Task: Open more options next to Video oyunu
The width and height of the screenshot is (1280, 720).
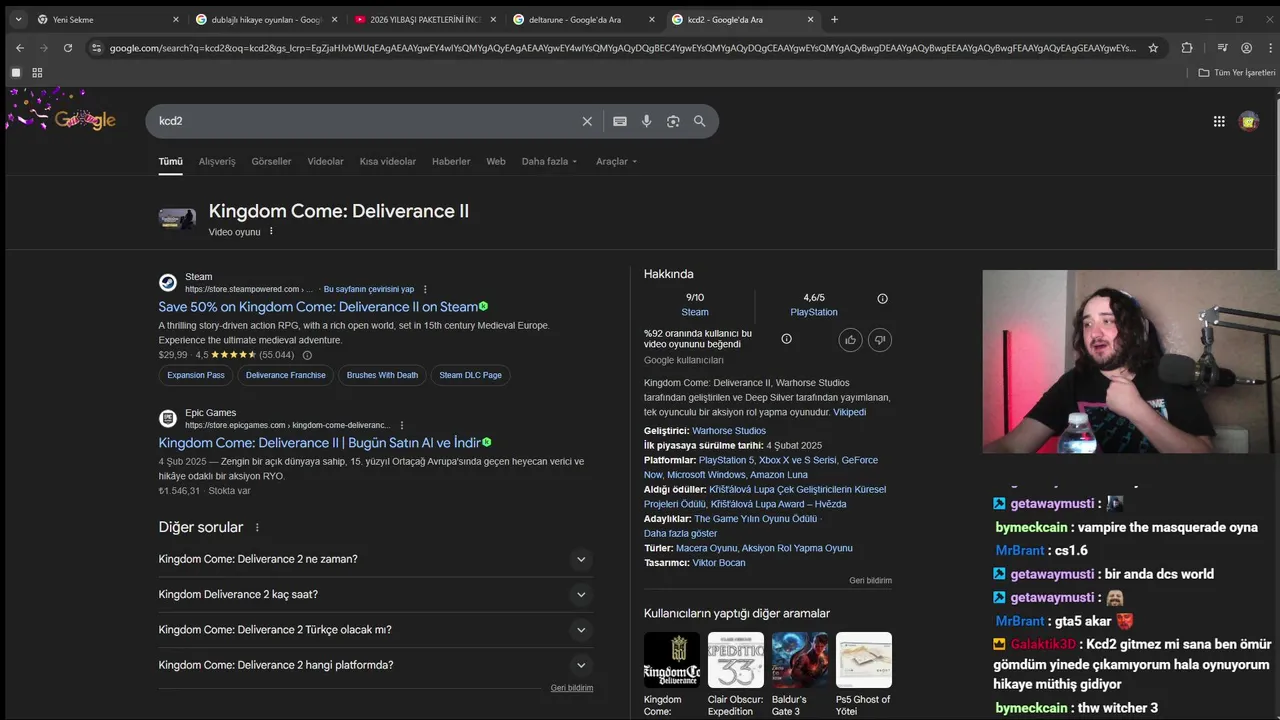Action: 271,231
